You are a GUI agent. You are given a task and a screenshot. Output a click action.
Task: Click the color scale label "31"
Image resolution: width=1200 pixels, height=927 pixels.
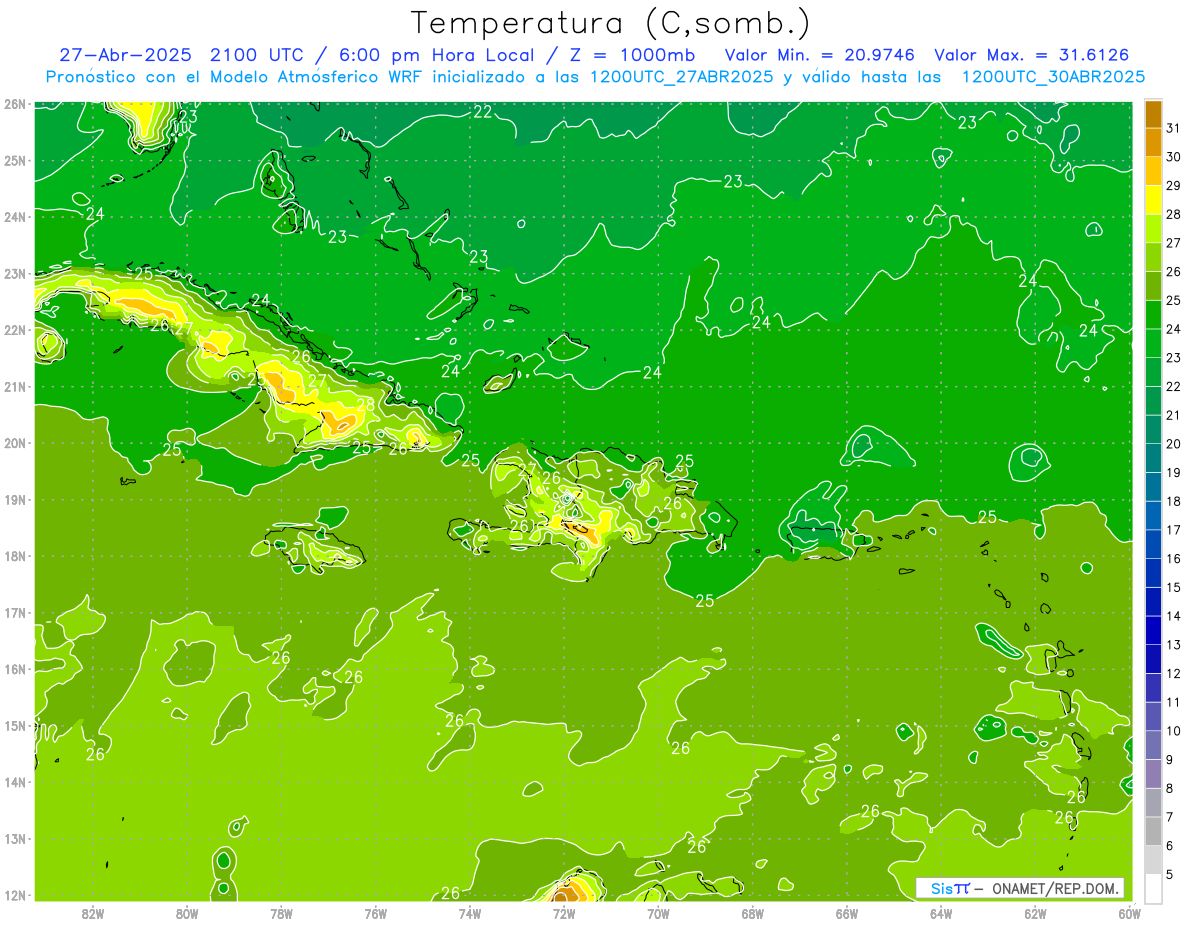(x=1174, y=128)
